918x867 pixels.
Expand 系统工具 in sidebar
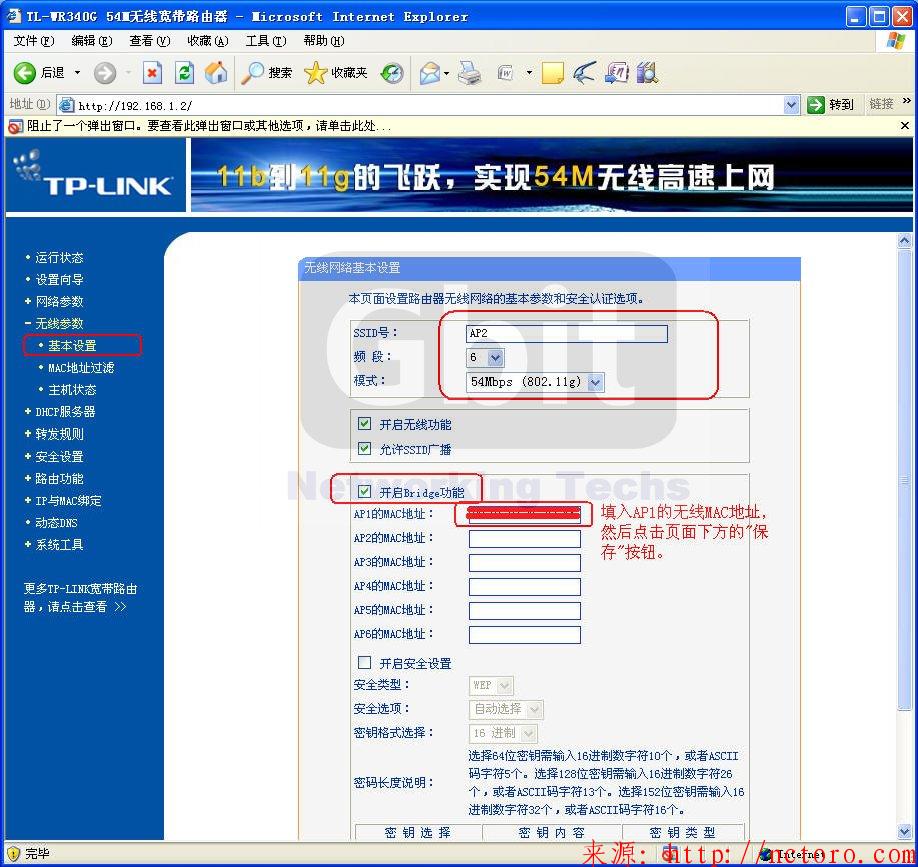click(x=59, y=545)
